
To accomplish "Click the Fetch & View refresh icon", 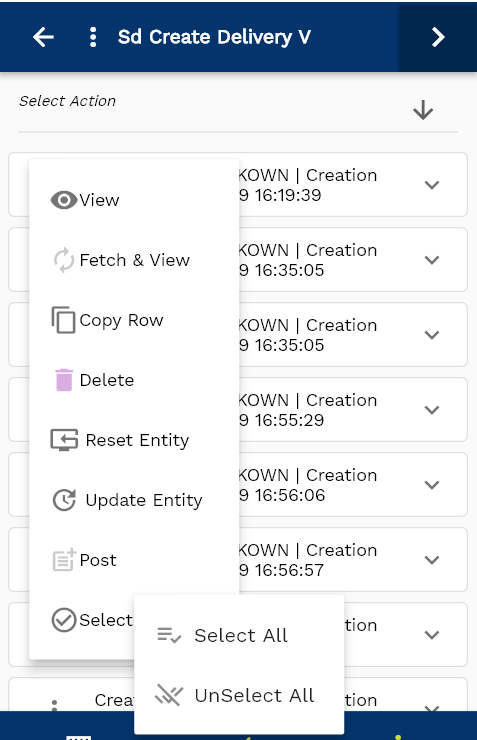I will [64, 260].
